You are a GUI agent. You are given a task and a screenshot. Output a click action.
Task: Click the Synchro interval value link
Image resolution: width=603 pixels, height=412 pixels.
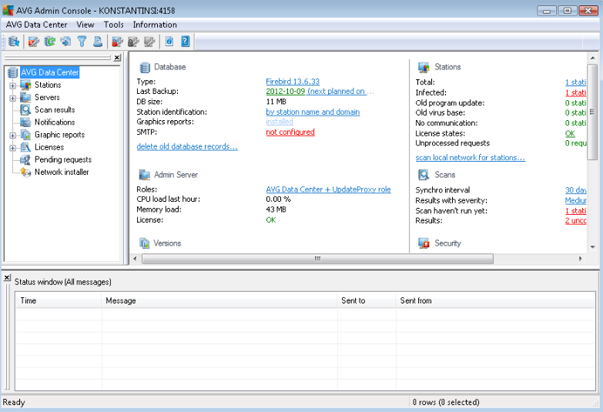[576, 190]
